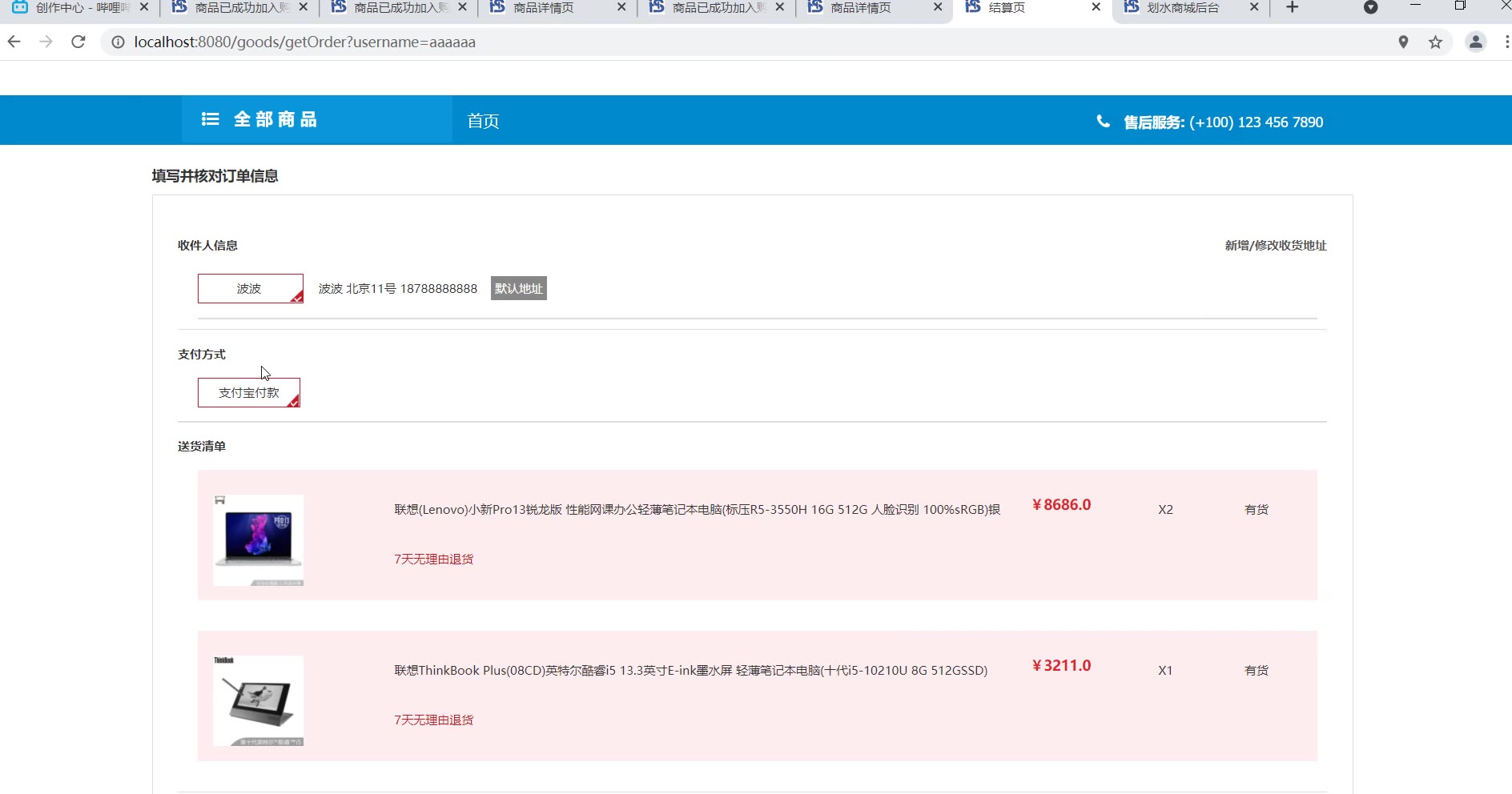Screen dimensions: 1512x794
Task: Click the favicon on the 结算页 tab
Action: click(973, 7)
